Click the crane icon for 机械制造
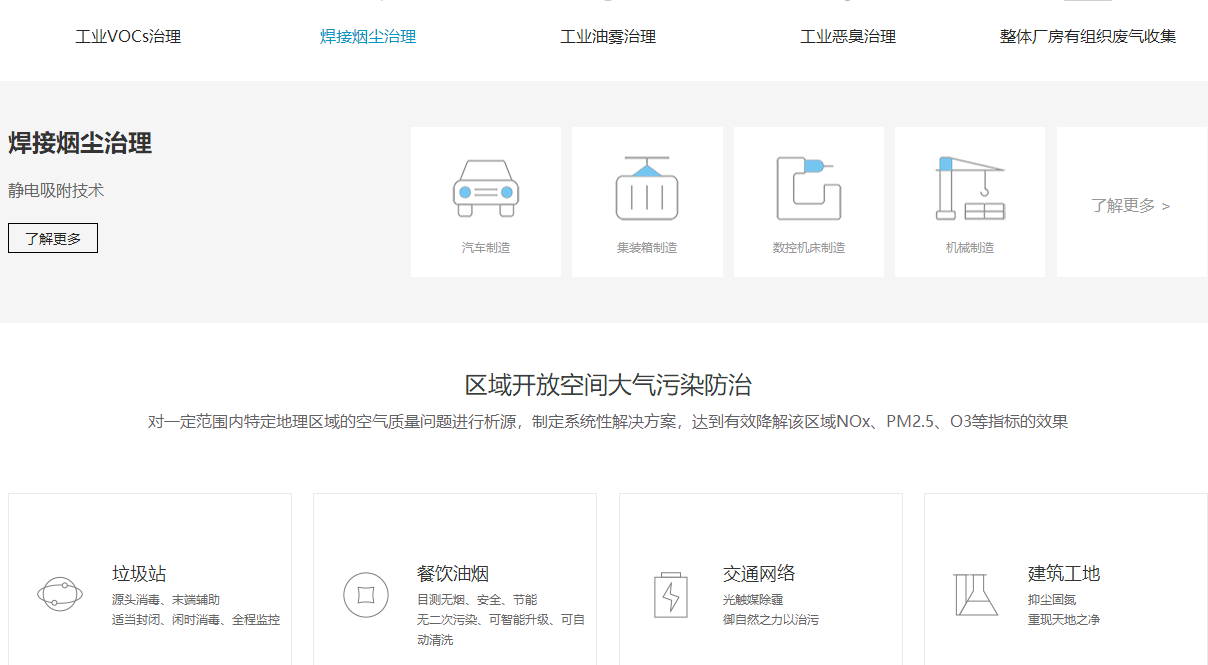This screenshot has width=1208, height=665. click(x=969, y=185)
